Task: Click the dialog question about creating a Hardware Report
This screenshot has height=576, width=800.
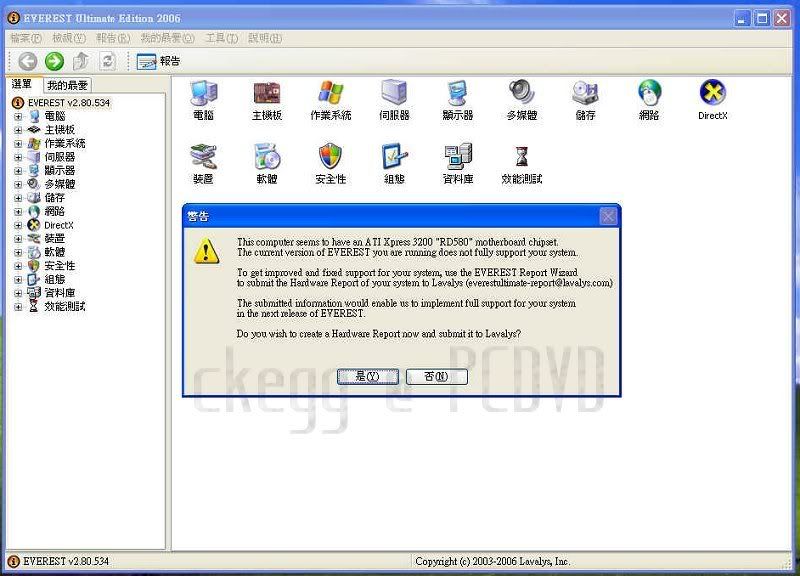Action: [x=379, y=334]
